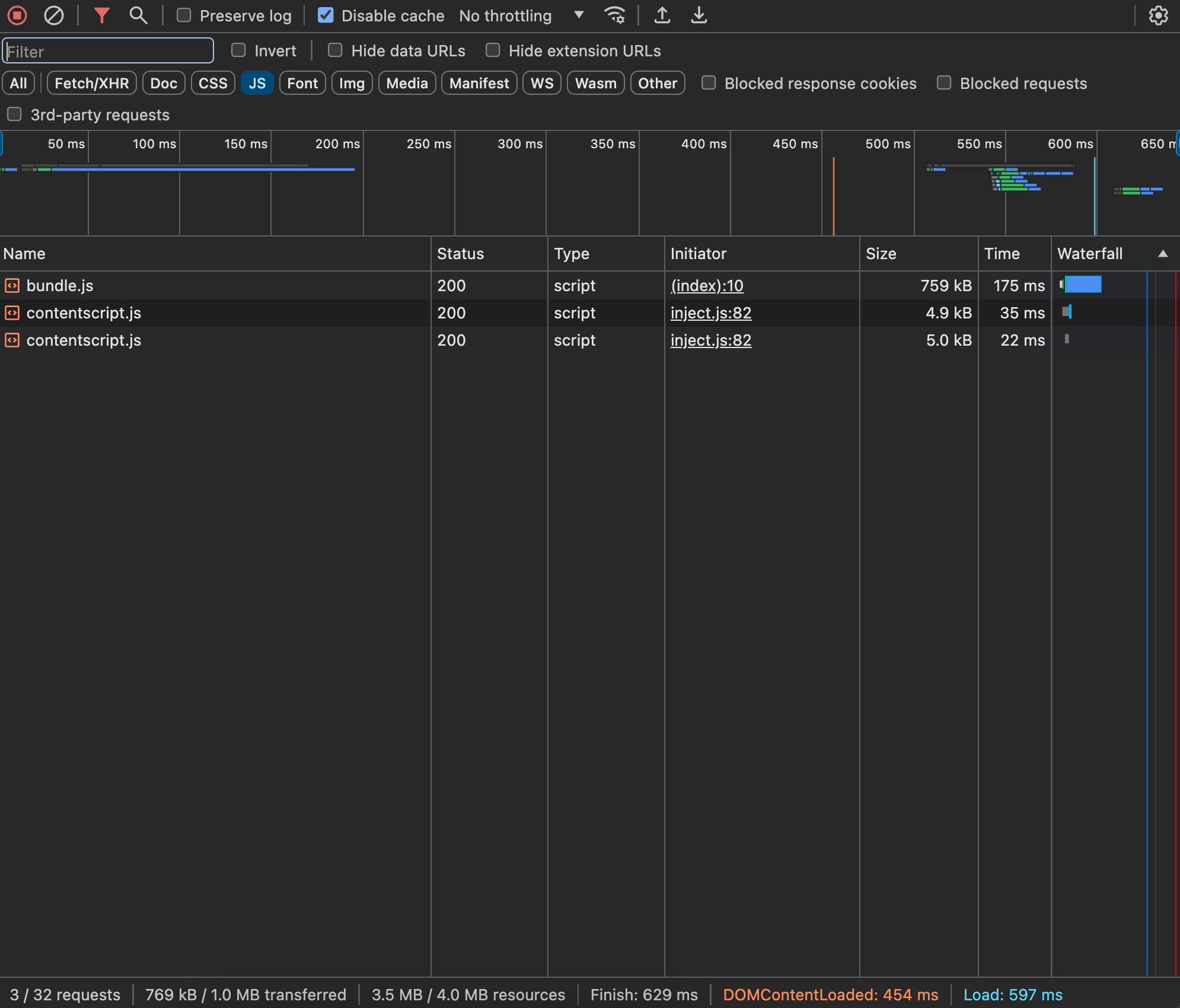
Task: Select the Font request filter
Action: 302,83
